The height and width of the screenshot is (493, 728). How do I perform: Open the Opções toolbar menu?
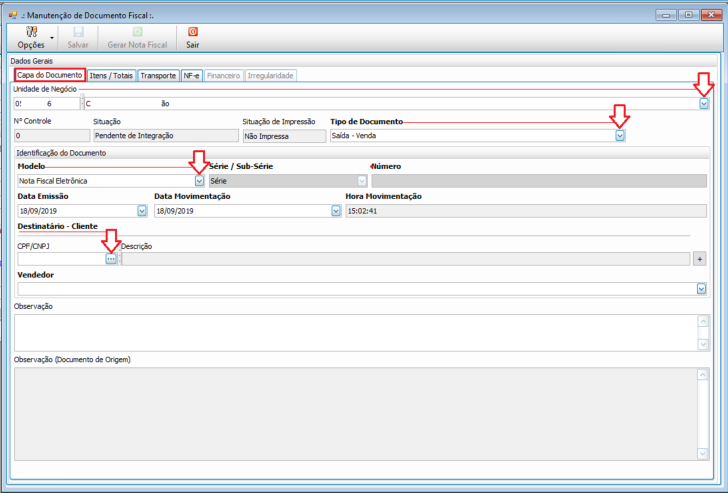pyautogui.click(x=31, y=38)
